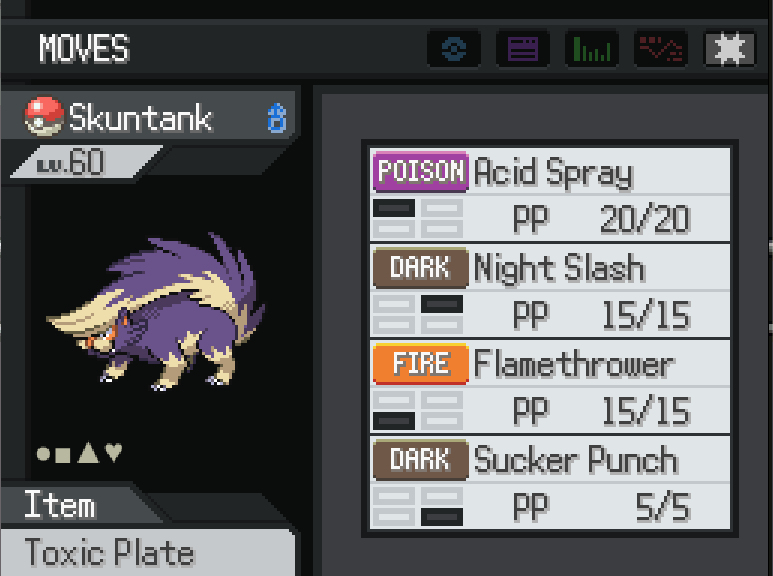Pick the Sucker Punch move
773x576 pixels.
550,482
